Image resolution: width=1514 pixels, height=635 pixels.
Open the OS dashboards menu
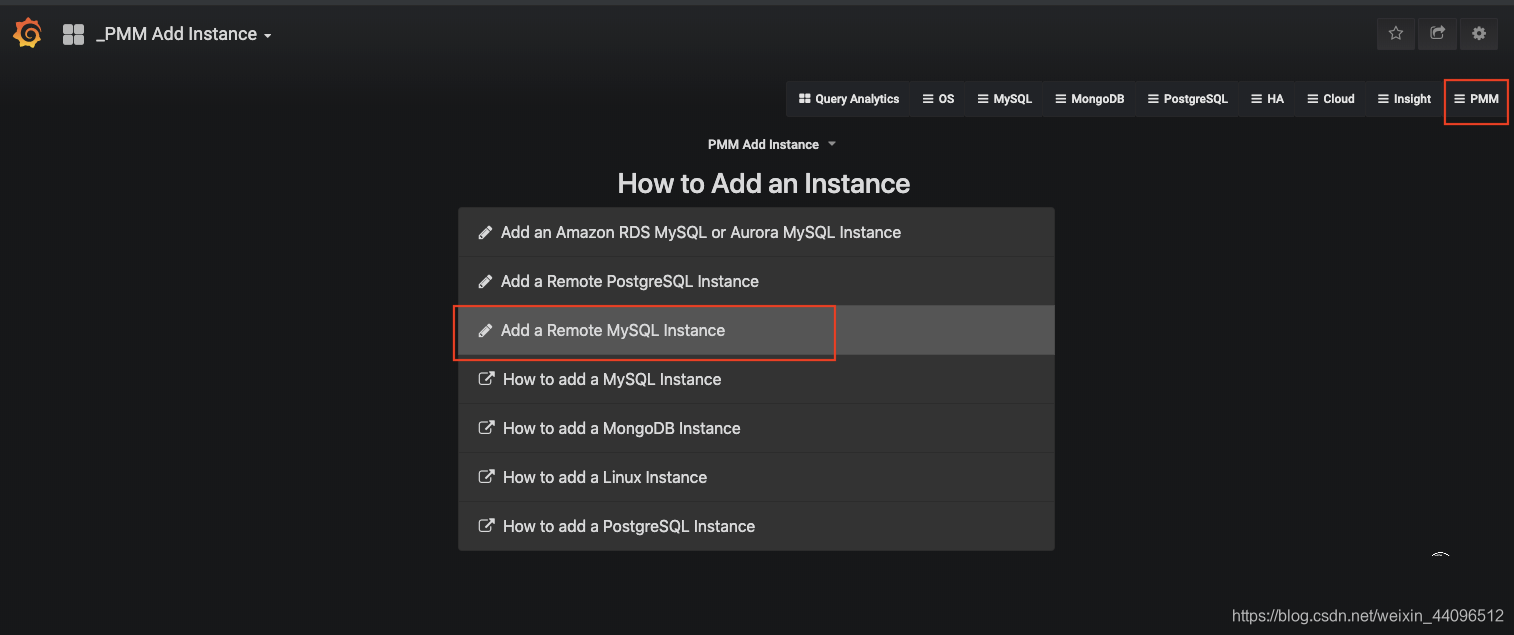[938, 99]
